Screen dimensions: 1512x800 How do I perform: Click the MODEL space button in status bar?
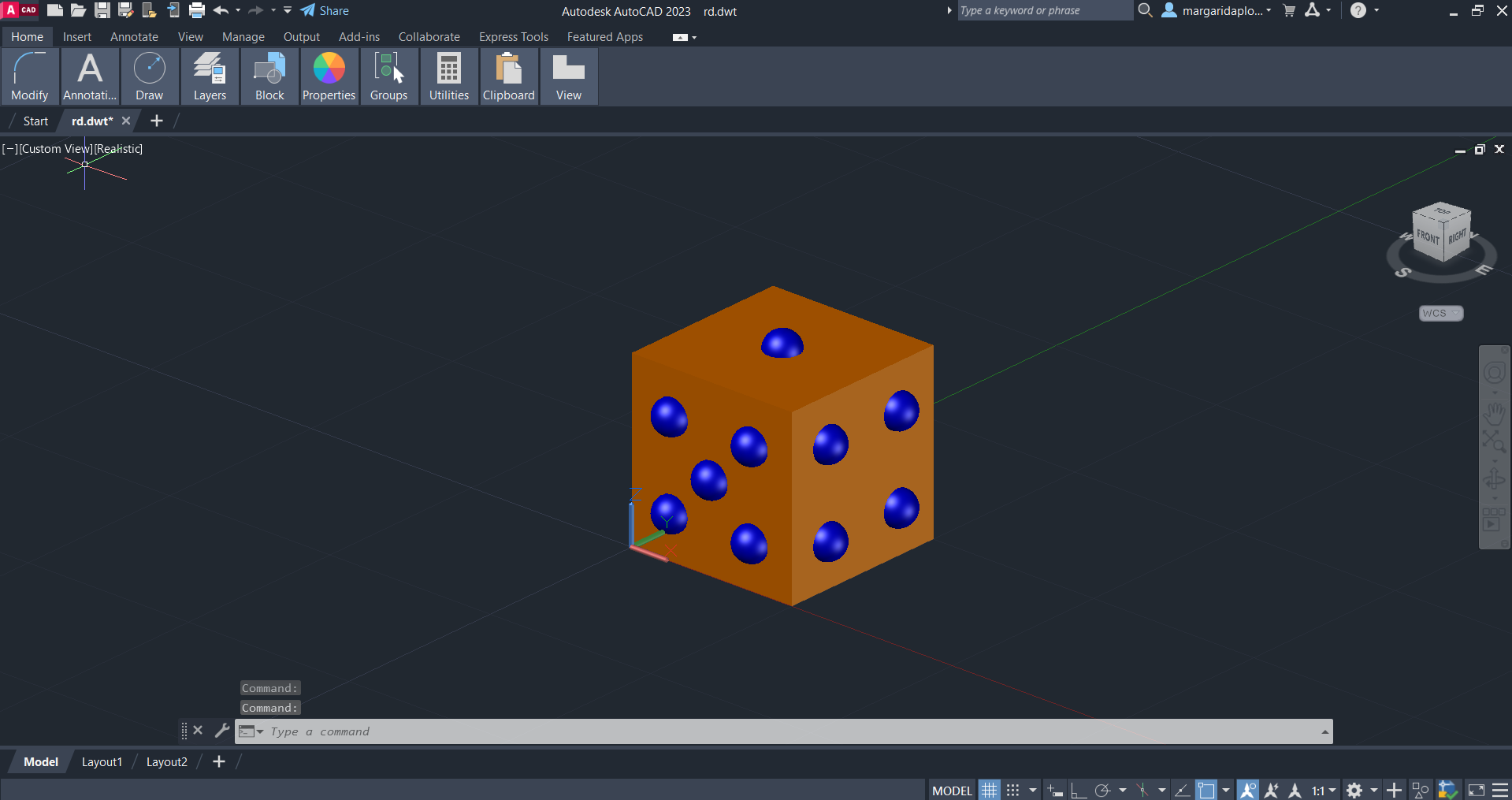952,790
